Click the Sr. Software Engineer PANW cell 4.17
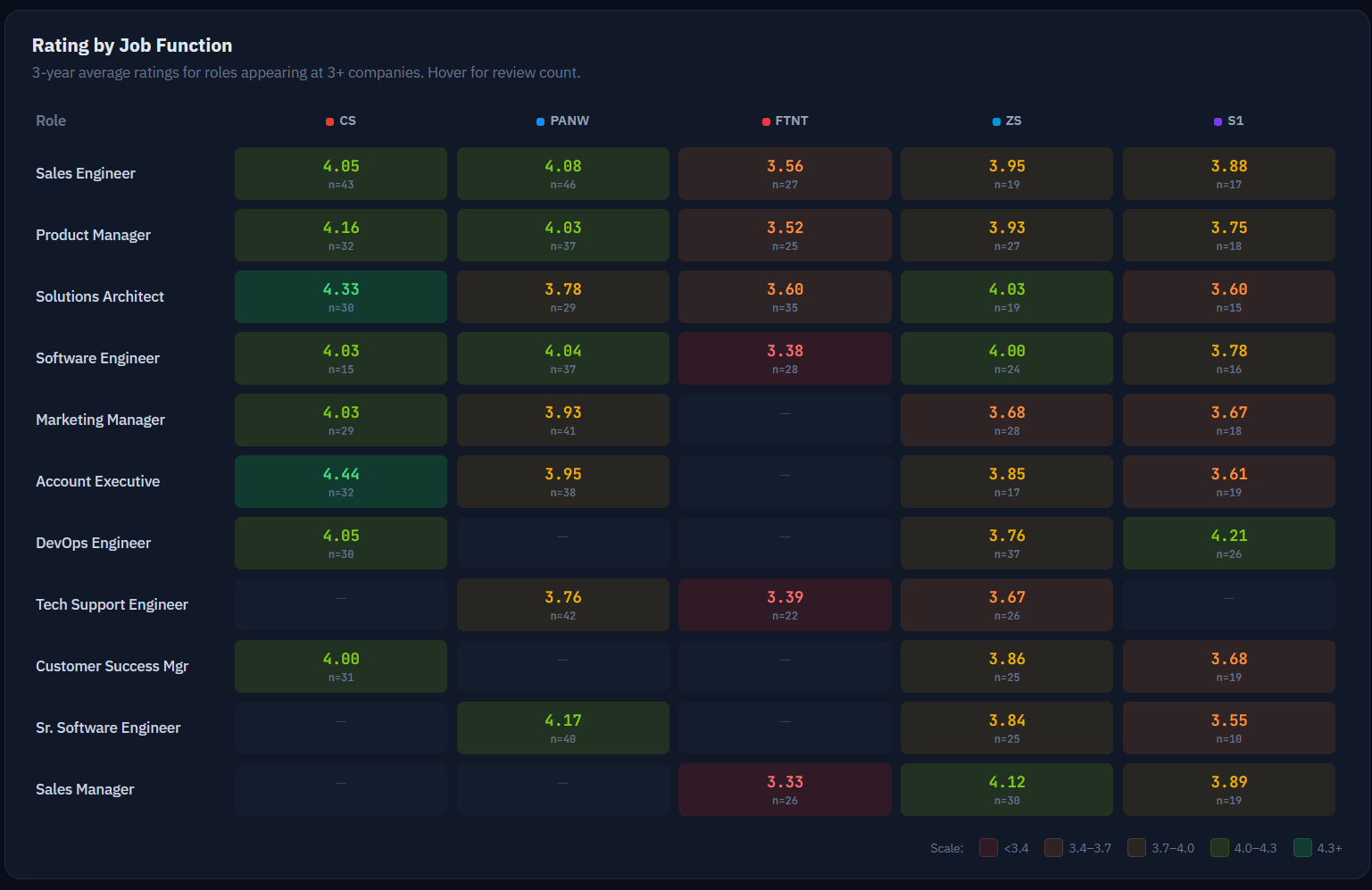The image size is (1372, 890). (x=562, y=728)
